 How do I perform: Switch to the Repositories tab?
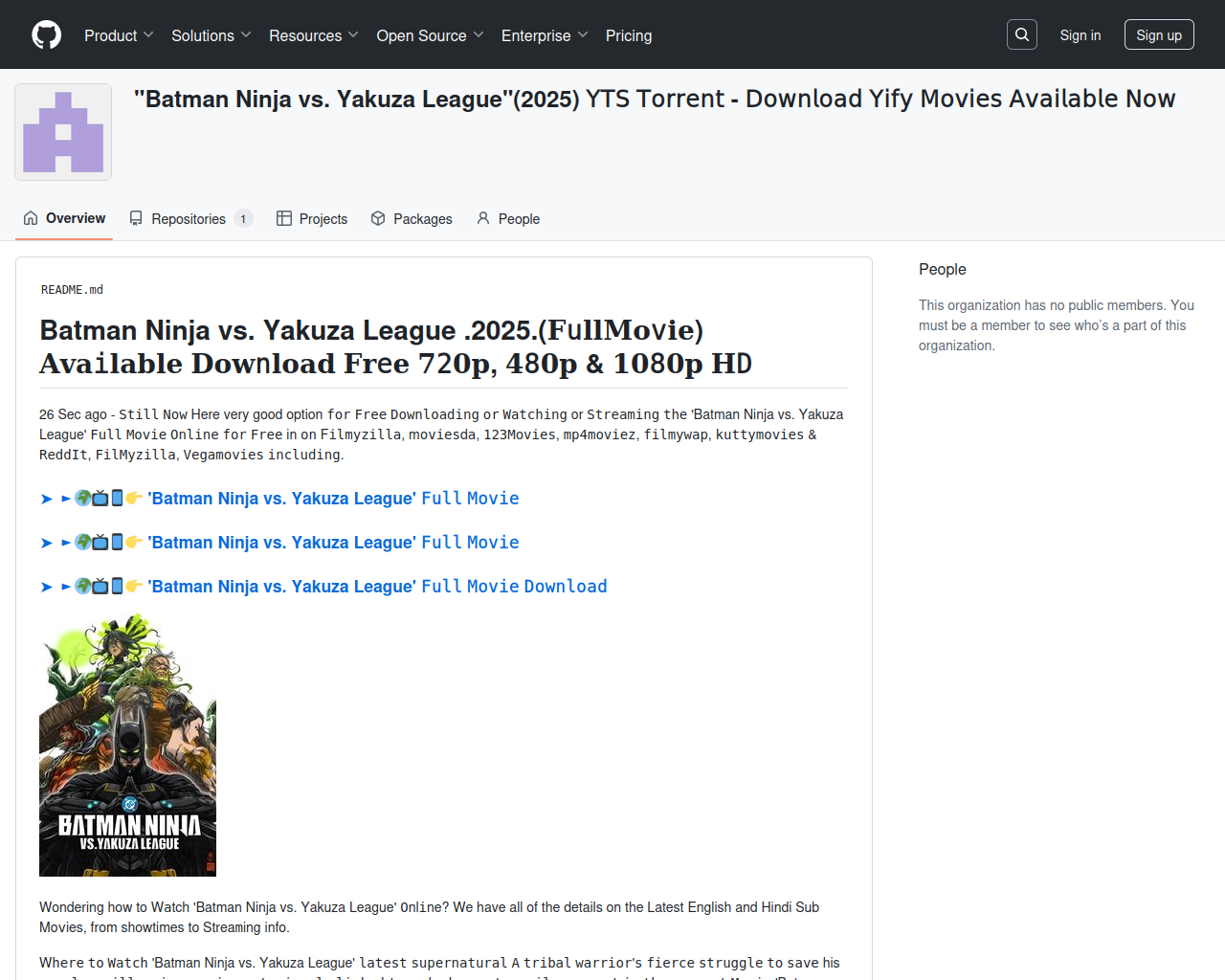click(x=190, y=218)
